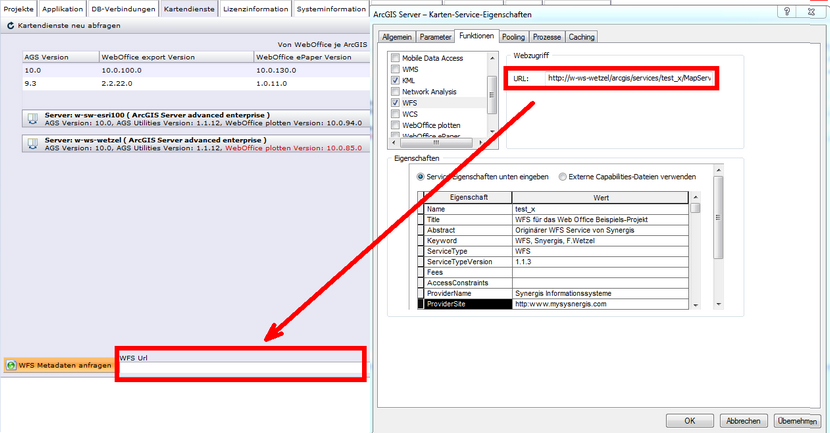Click the Wert column header
This screenshot has width=830, height=433.
pyautogui.click(x=601, y=197)
